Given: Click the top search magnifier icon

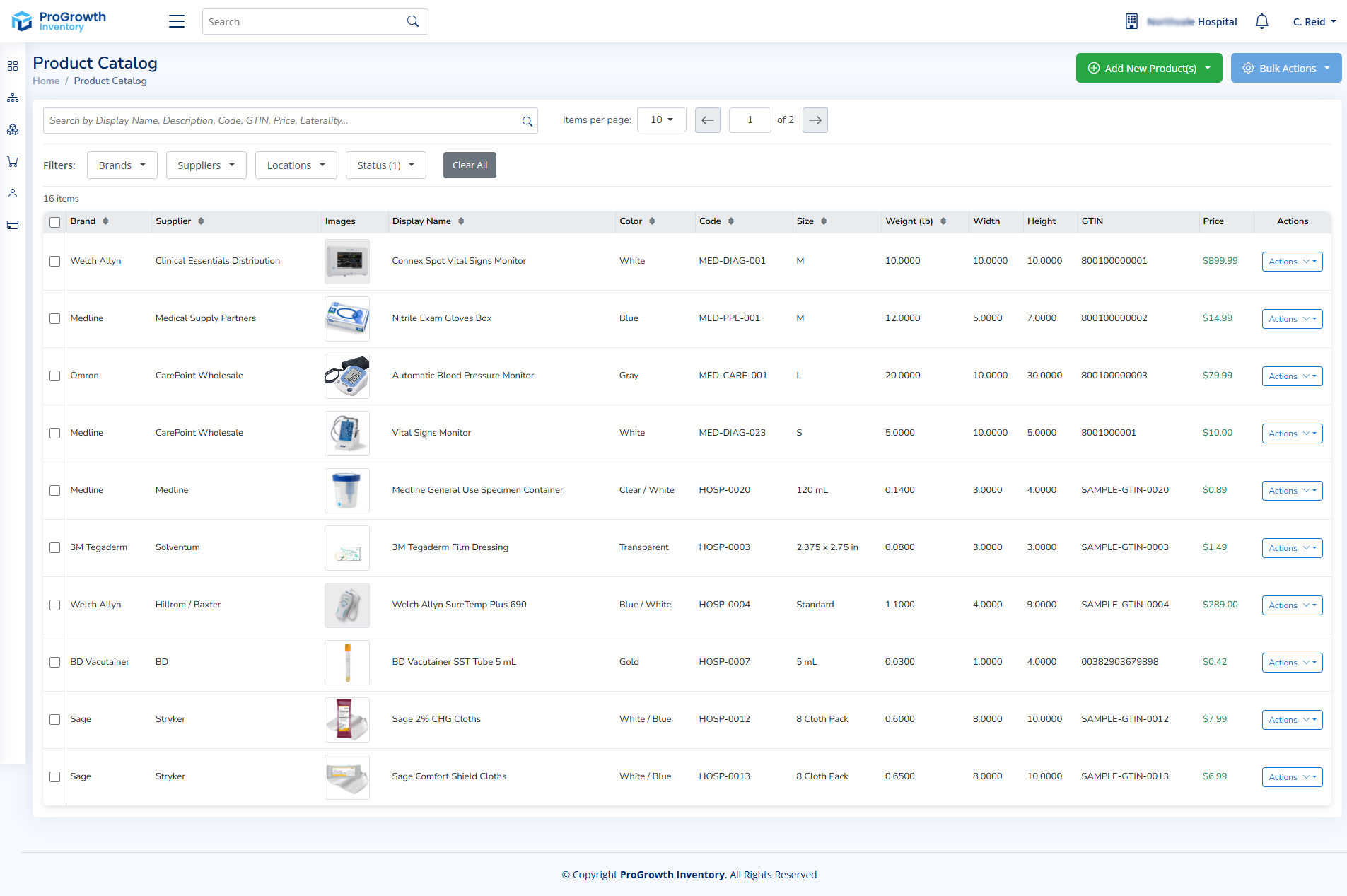Looking at the screenshot, I should coord(413,22).
